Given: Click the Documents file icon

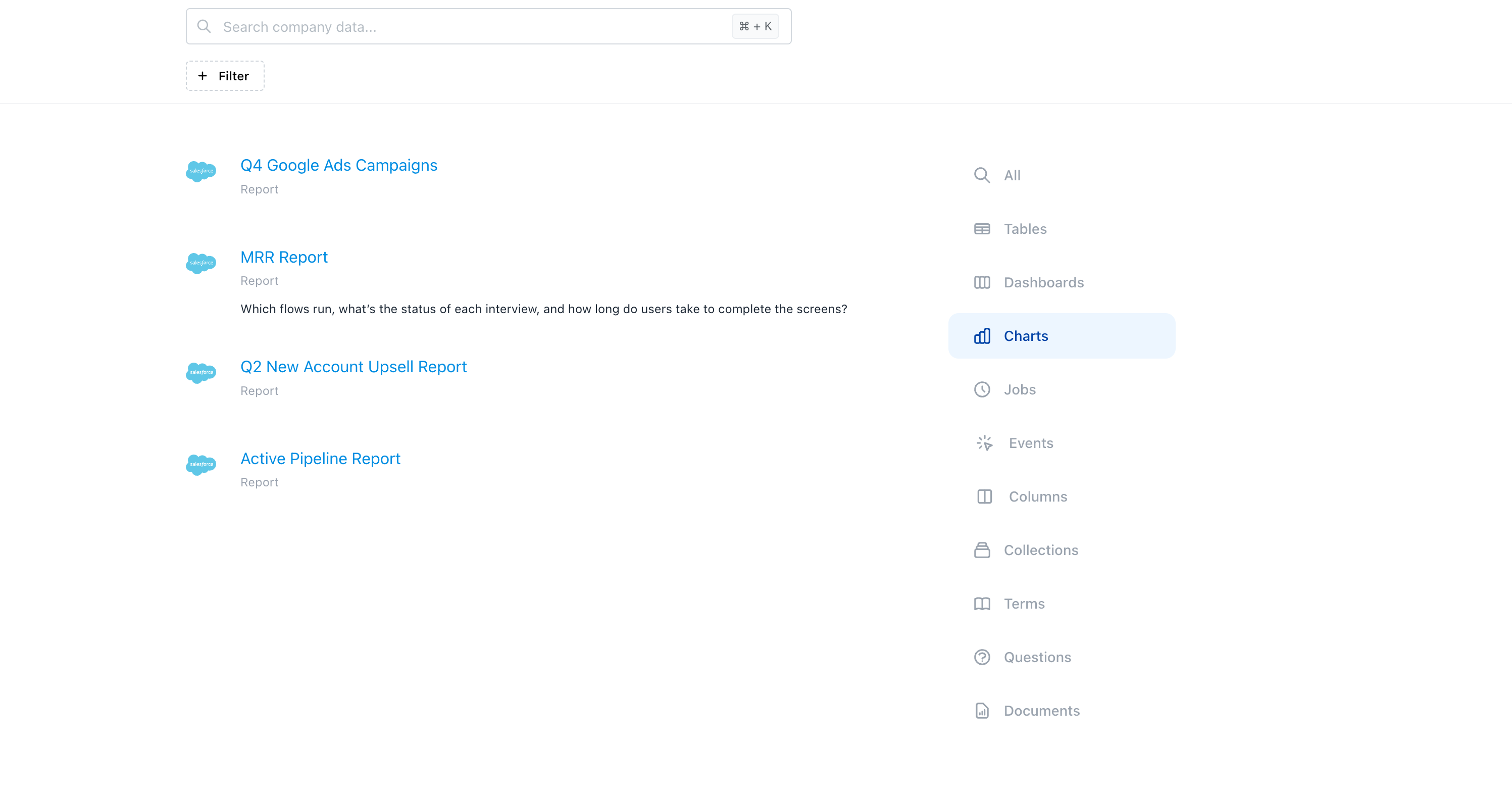Looking at the screenshot, I should point(981,711).
